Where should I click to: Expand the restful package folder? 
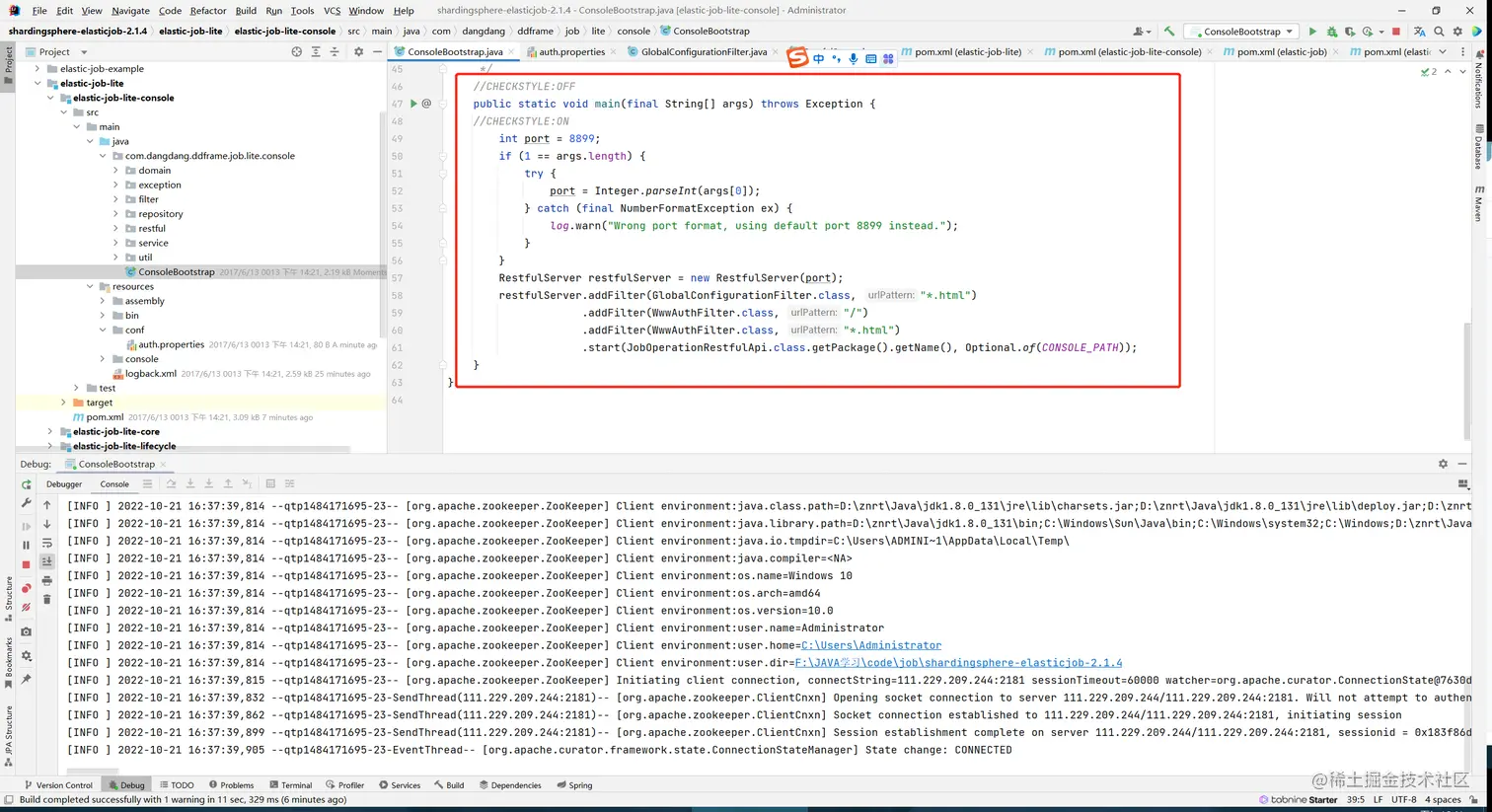click(115, 228)
